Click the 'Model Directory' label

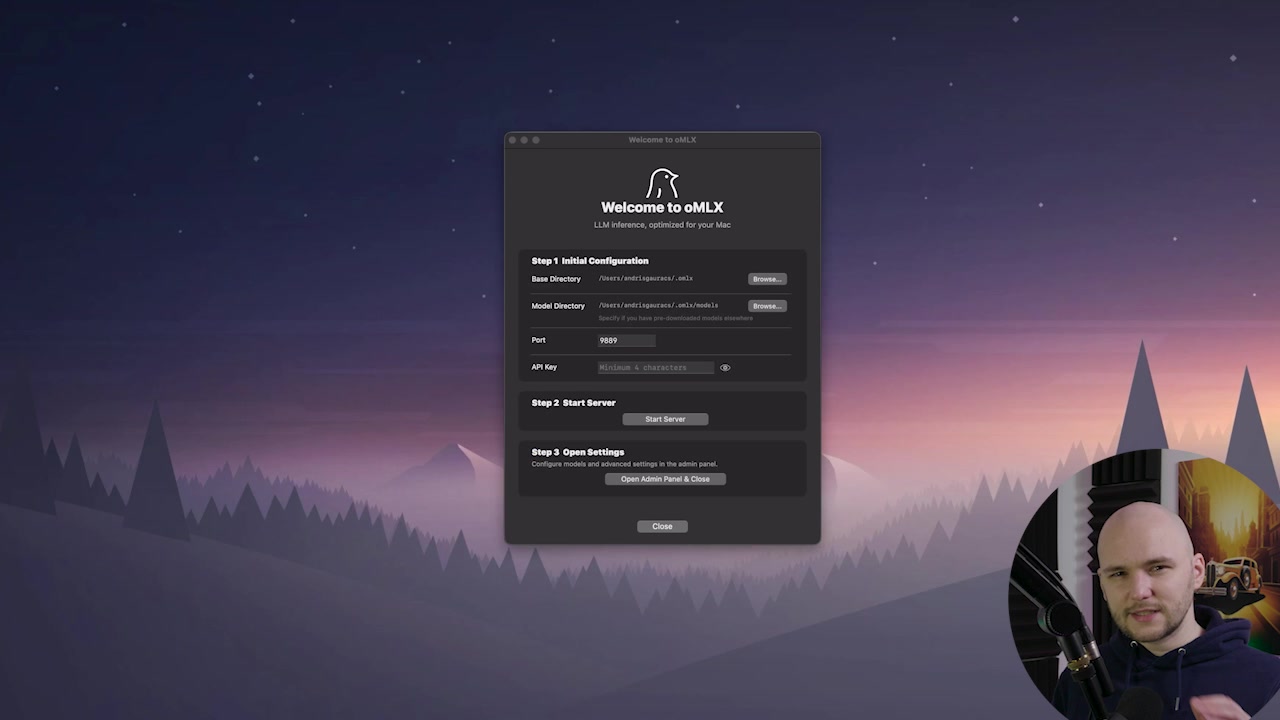[x=558, y=306]
